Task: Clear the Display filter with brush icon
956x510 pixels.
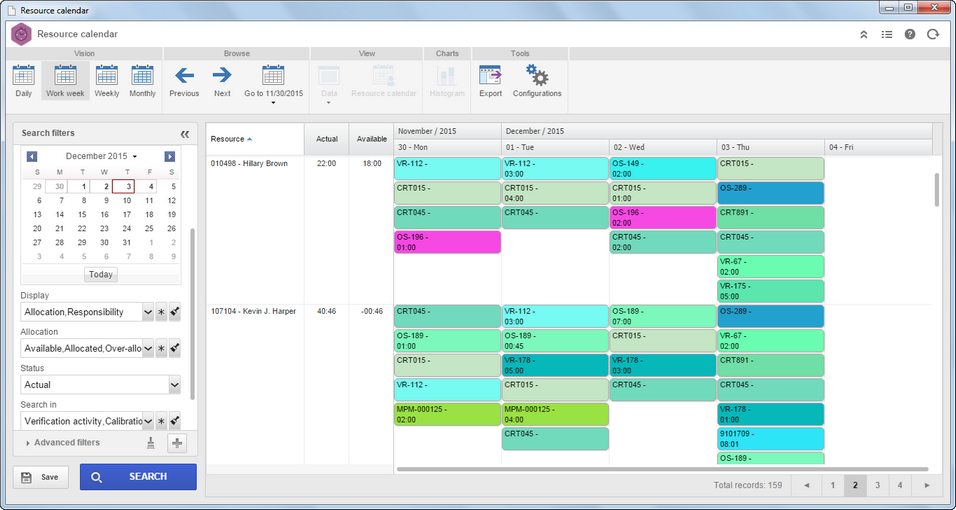Action: [x=175, y=312]
